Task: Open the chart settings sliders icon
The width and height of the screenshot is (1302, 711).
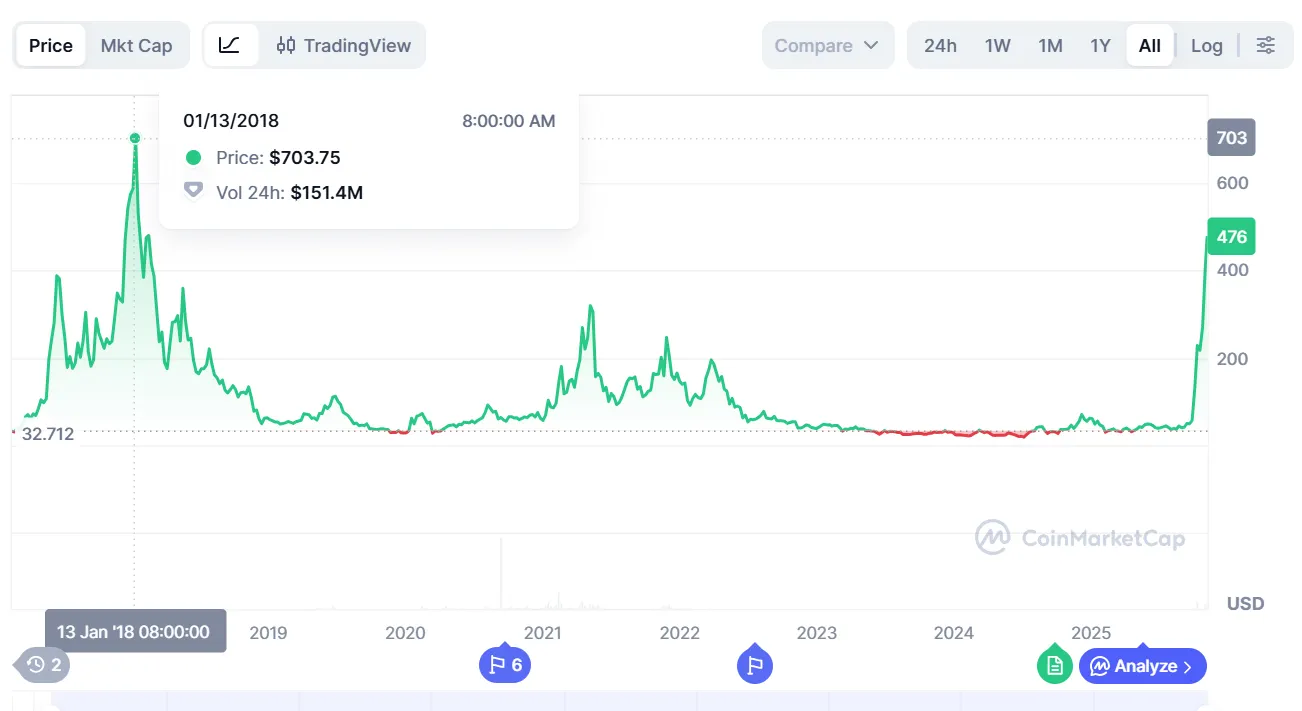Action: point(1266,45)
